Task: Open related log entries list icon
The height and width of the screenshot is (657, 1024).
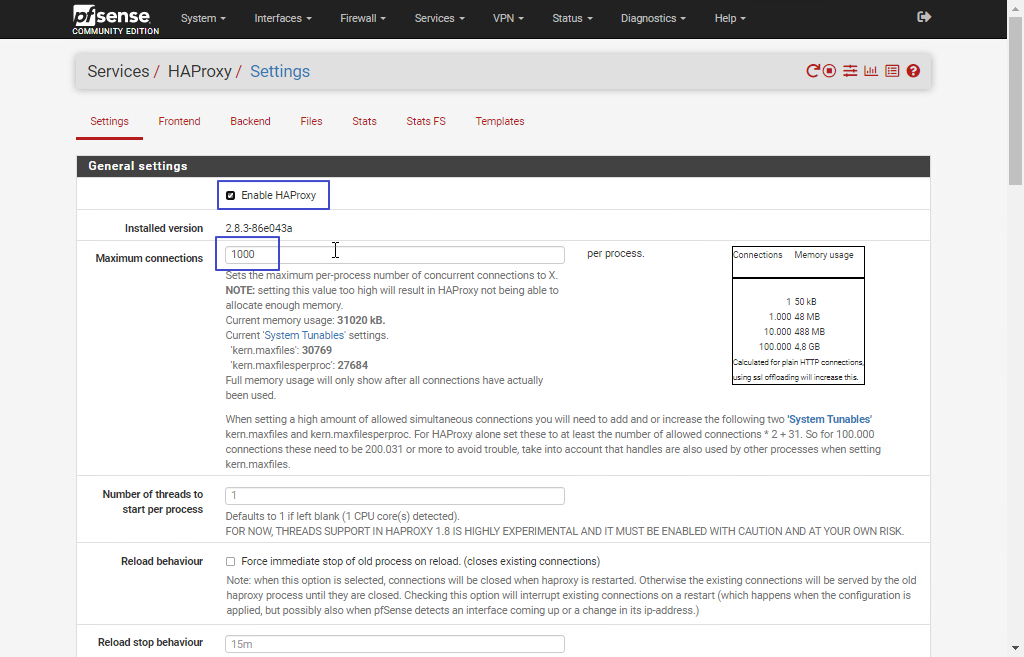Action: 892,71
